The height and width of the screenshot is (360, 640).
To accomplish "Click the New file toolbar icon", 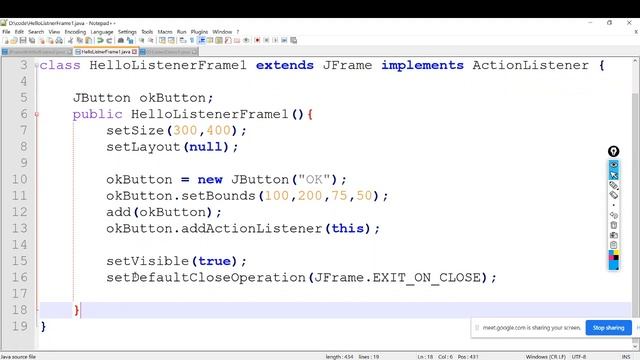I will pyautogui.click(x=6, y=40).
